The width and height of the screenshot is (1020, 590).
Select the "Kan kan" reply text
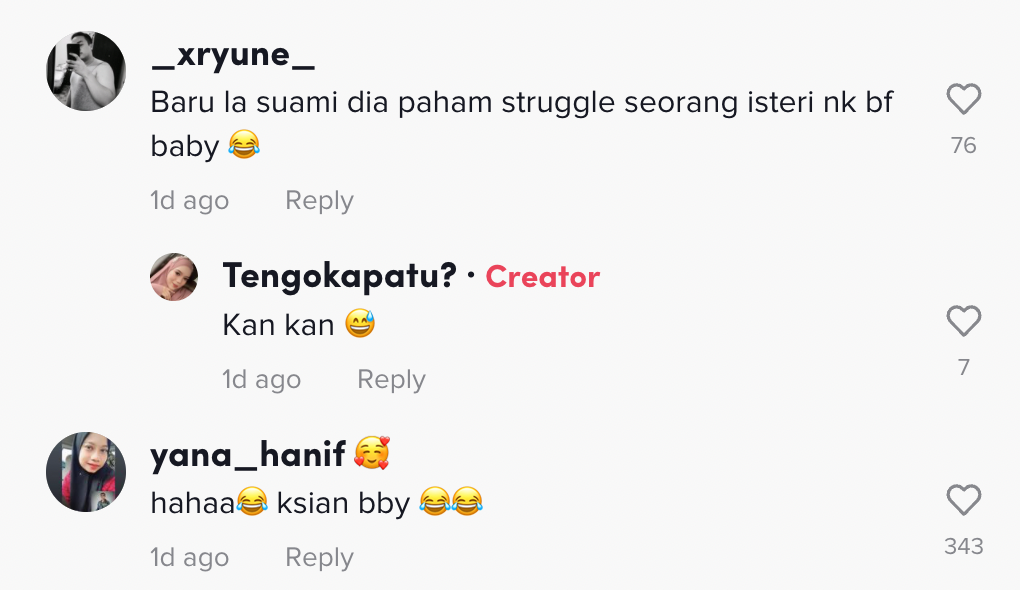click(278, 325)
